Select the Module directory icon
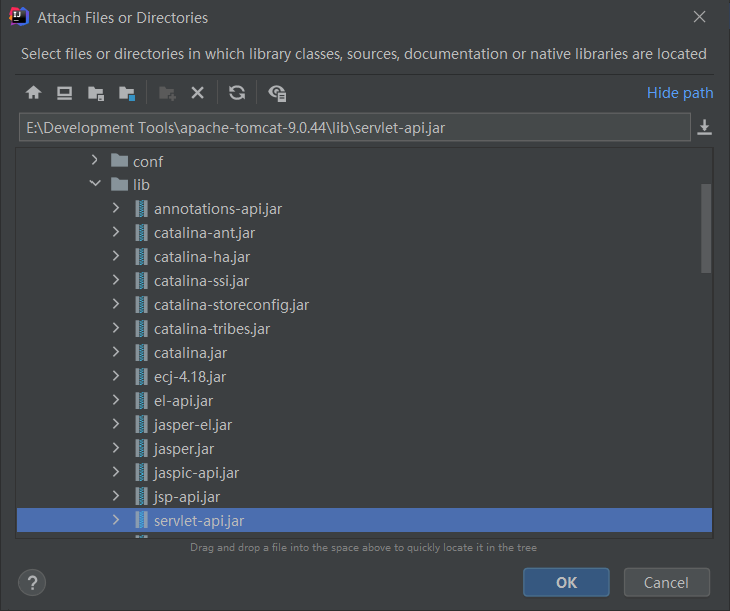The image size is (730, 611). click(x=127, y=93)
